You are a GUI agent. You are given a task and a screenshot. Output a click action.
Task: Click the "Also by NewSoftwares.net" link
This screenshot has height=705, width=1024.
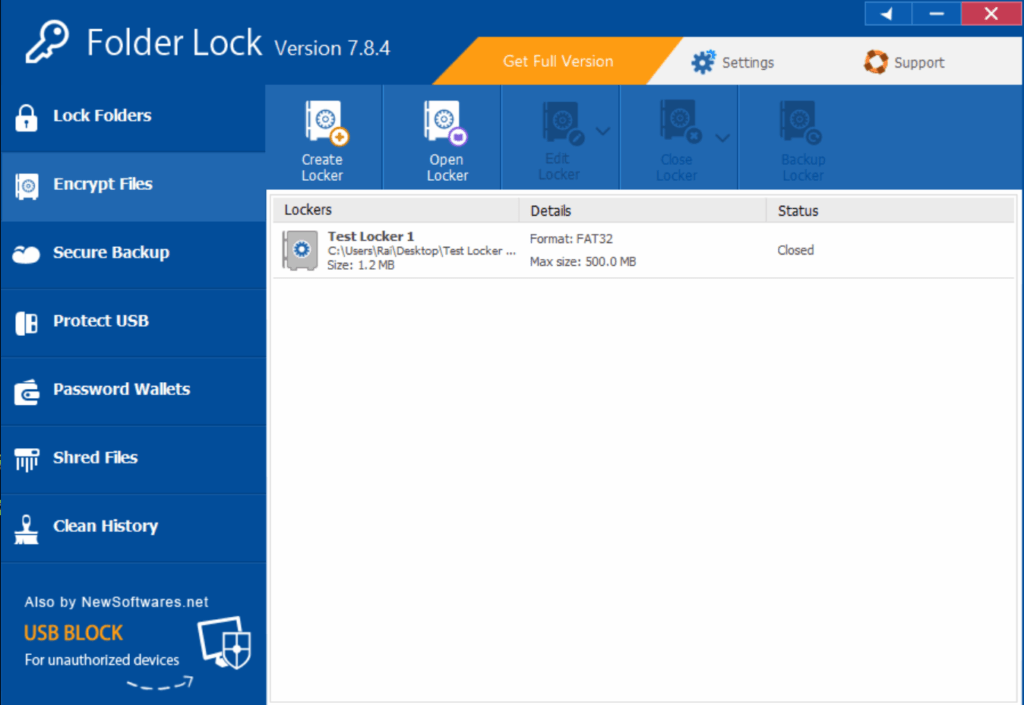(x=116, y=602)
